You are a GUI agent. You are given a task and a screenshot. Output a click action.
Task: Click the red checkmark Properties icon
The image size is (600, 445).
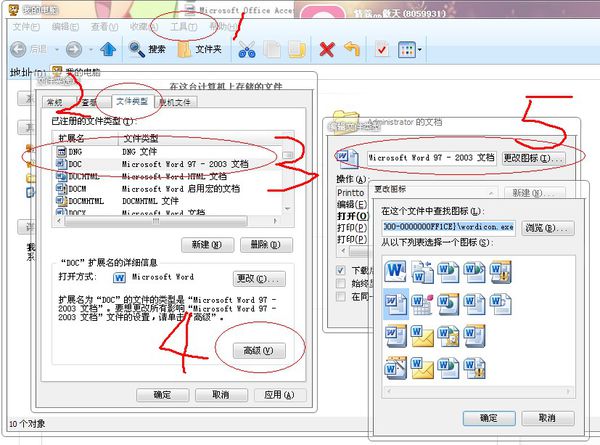point(382,49)
